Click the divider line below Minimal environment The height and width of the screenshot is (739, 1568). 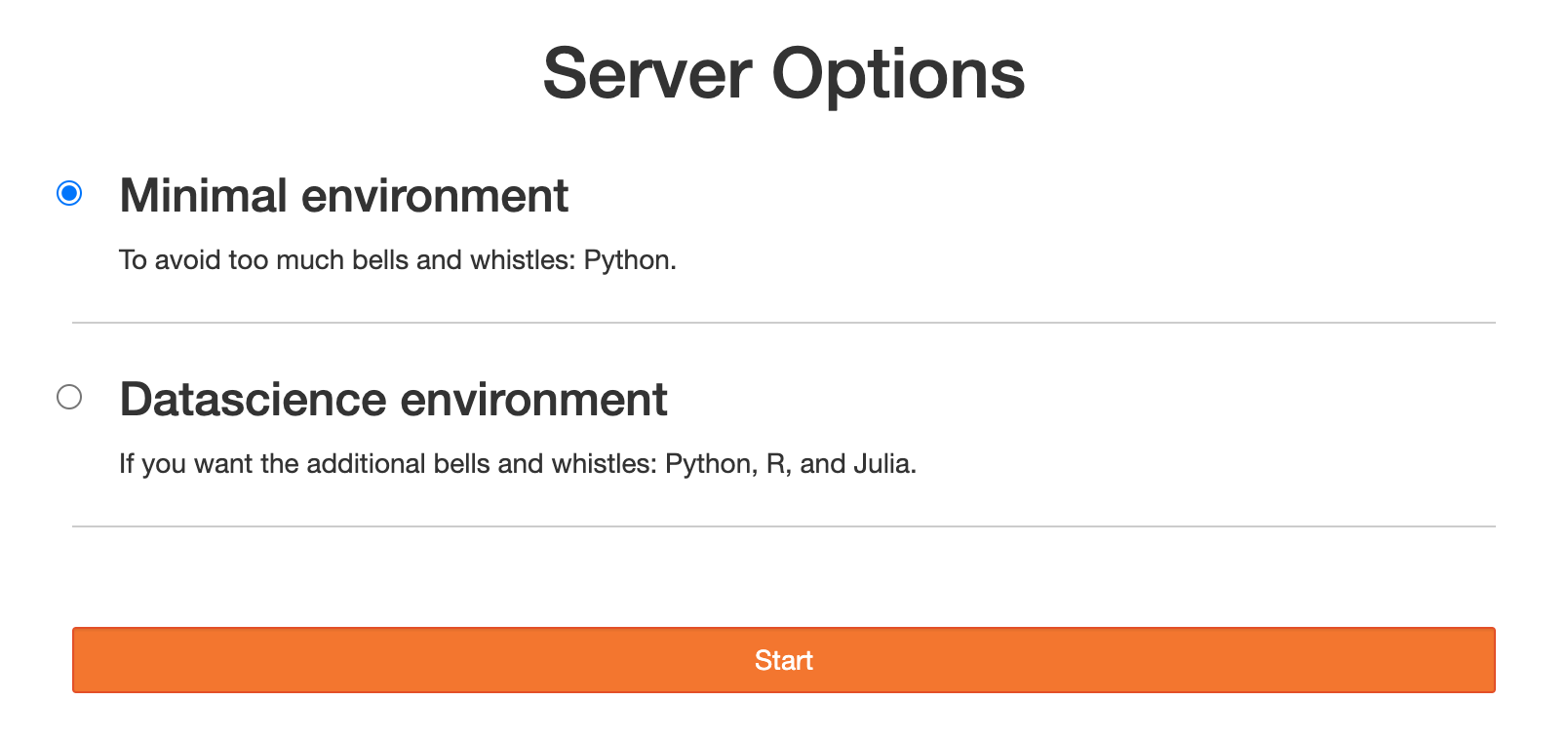(784, 323)
